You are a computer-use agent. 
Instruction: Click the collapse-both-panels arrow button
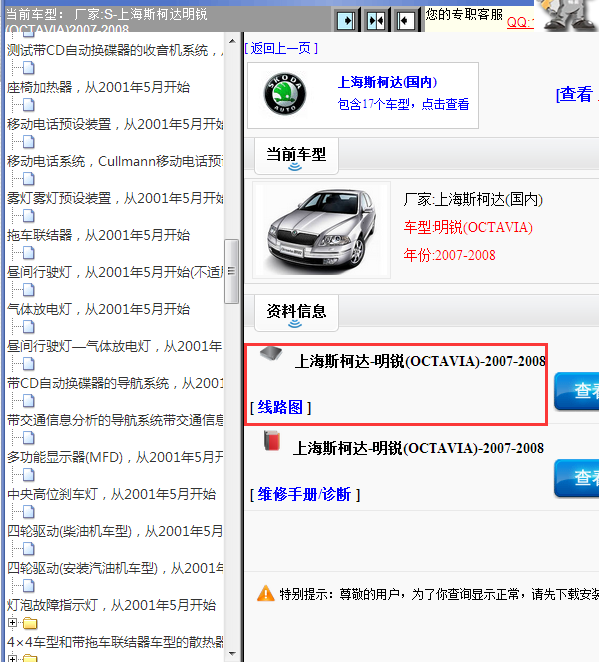(x=376, y=20)
